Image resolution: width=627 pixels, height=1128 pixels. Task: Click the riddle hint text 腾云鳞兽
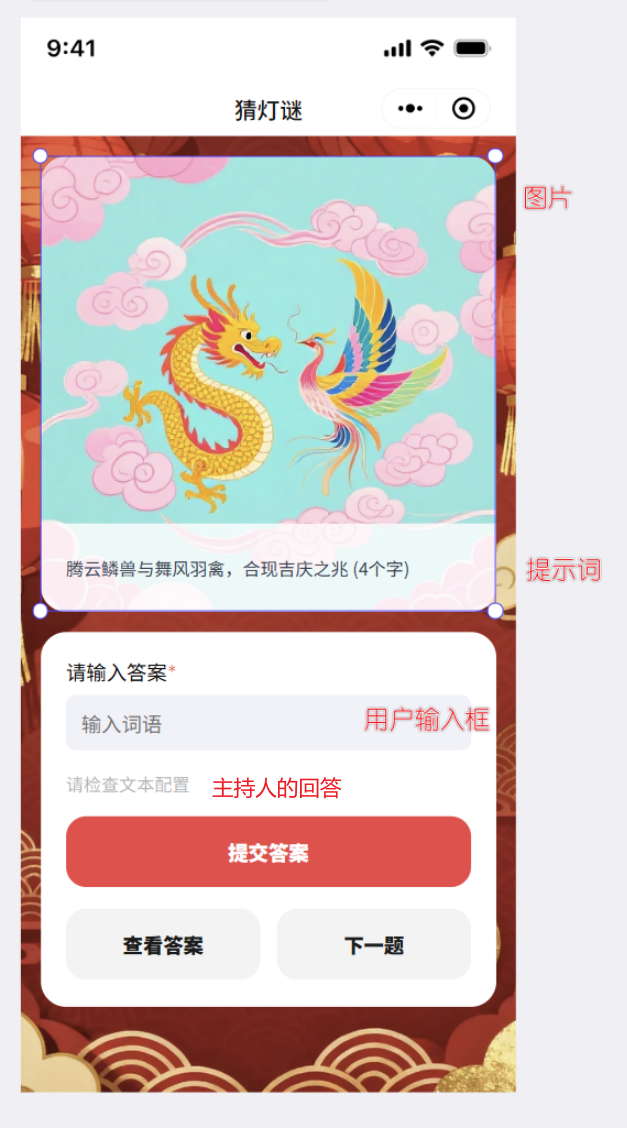click(x=237, y=569)
